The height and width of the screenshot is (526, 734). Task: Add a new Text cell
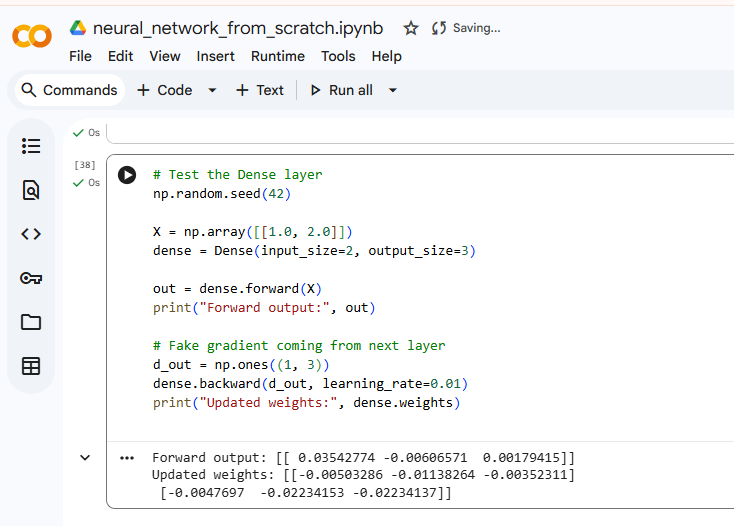coord(260,90)
